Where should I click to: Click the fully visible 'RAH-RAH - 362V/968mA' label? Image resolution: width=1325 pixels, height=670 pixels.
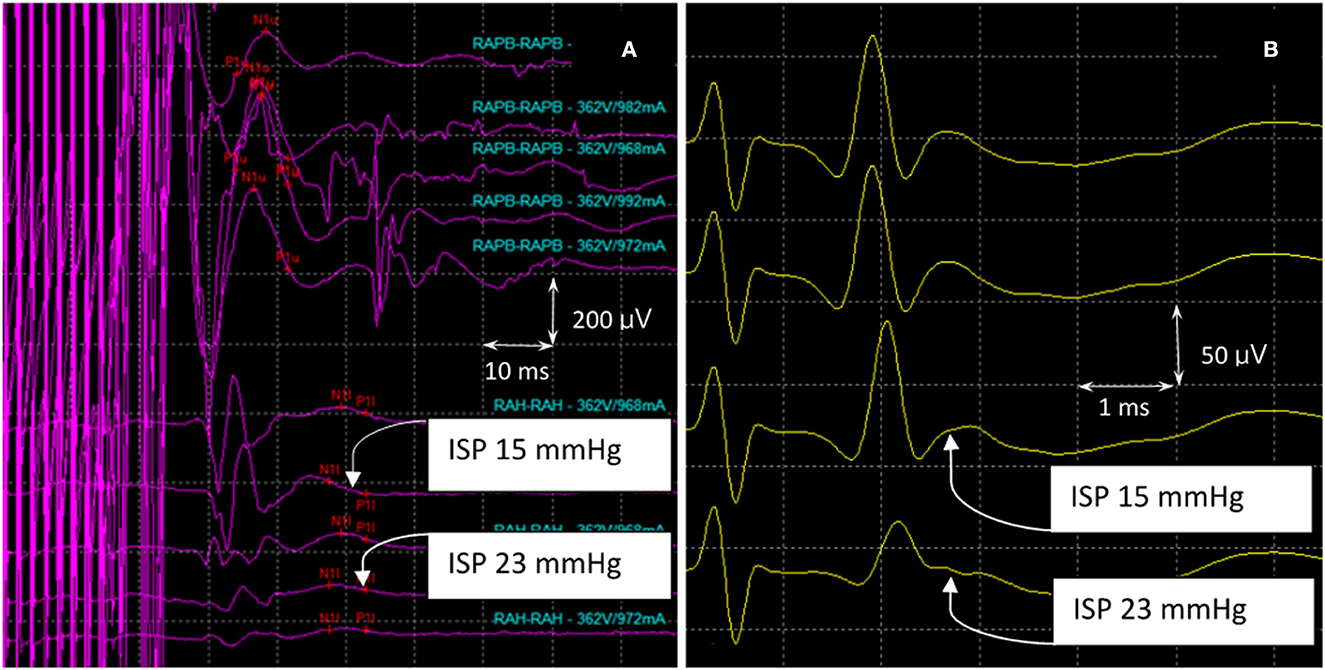[580, 405]
